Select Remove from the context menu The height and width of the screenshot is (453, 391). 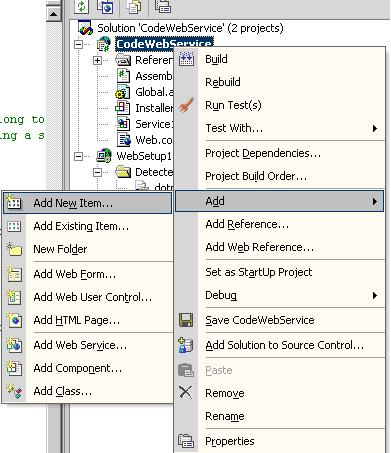280,393
